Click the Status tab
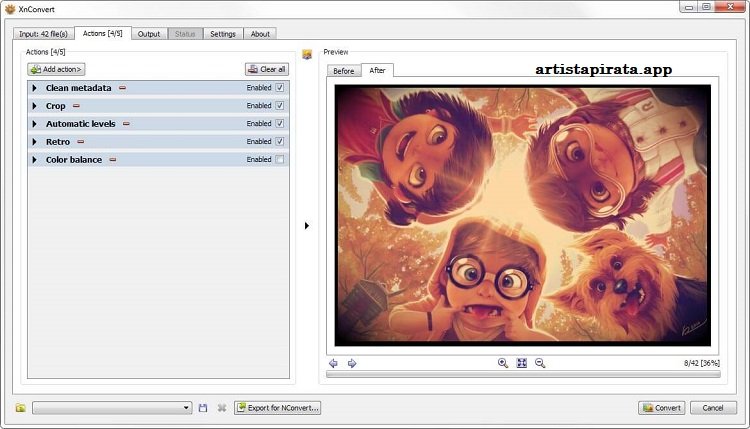Screen dimensions: 750x429 (185, 34)
